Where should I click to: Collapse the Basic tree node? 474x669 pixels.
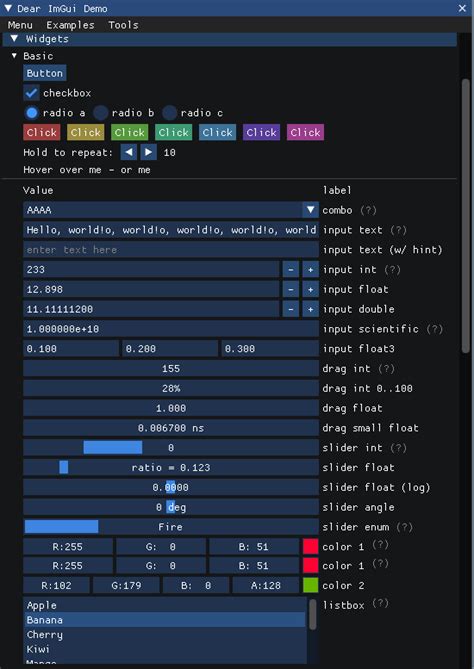(15, 56)
